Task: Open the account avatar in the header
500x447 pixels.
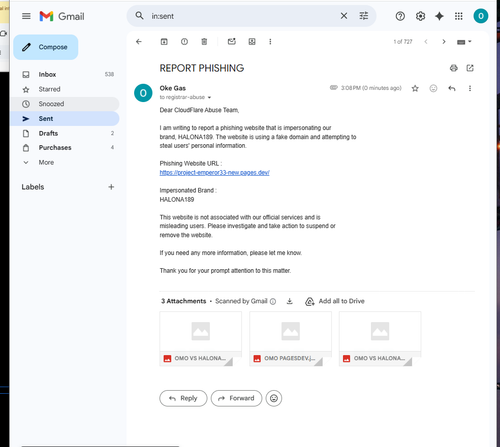Action: coord(481,16)
